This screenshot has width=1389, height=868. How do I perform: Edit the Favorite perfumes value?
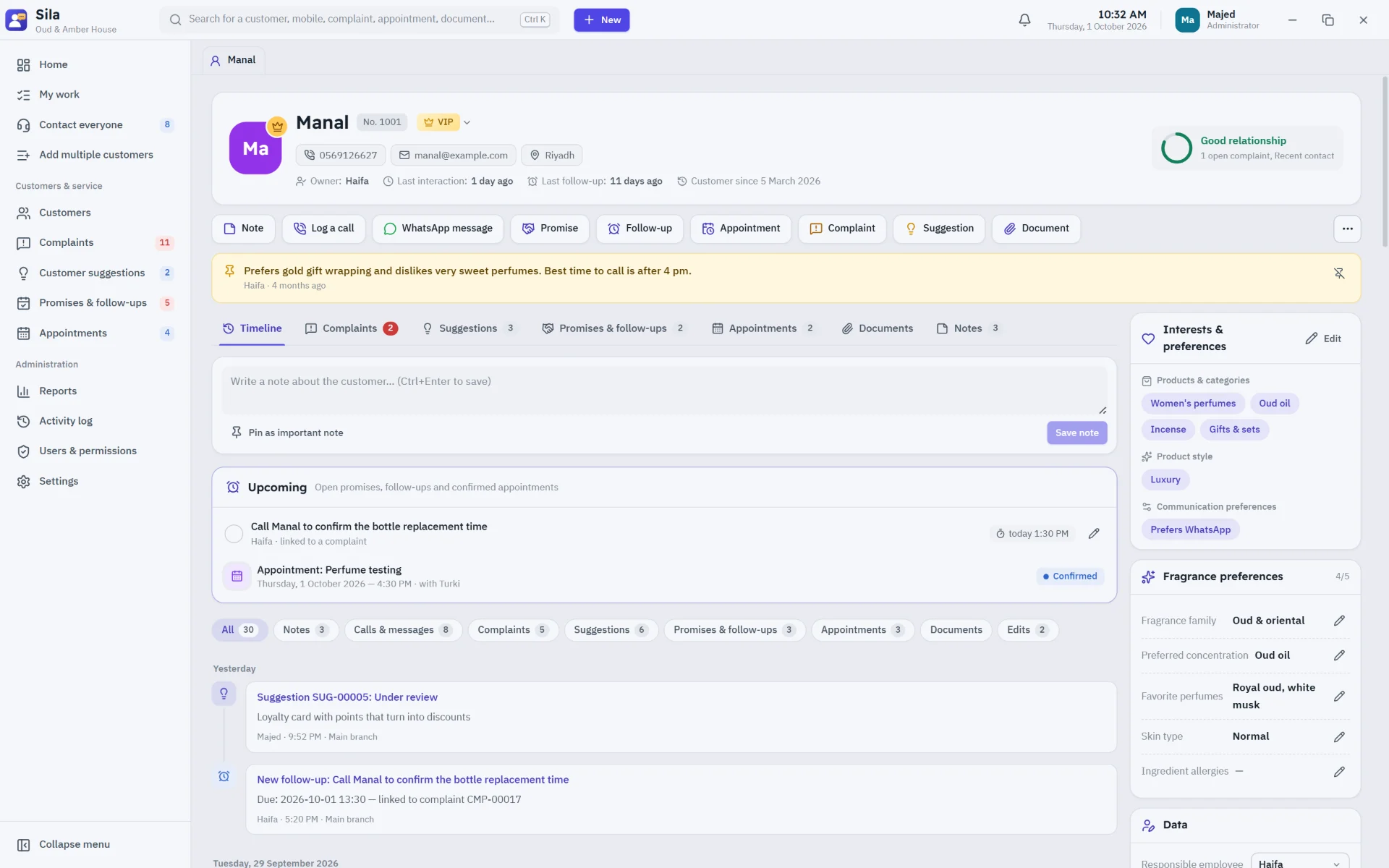pos(1339,697)
